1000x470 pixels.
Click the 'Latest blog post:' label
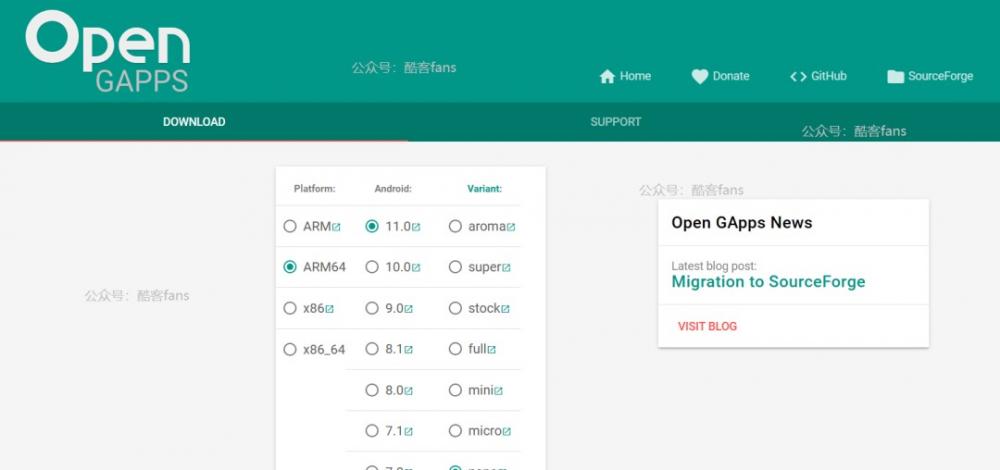[714, 266]
